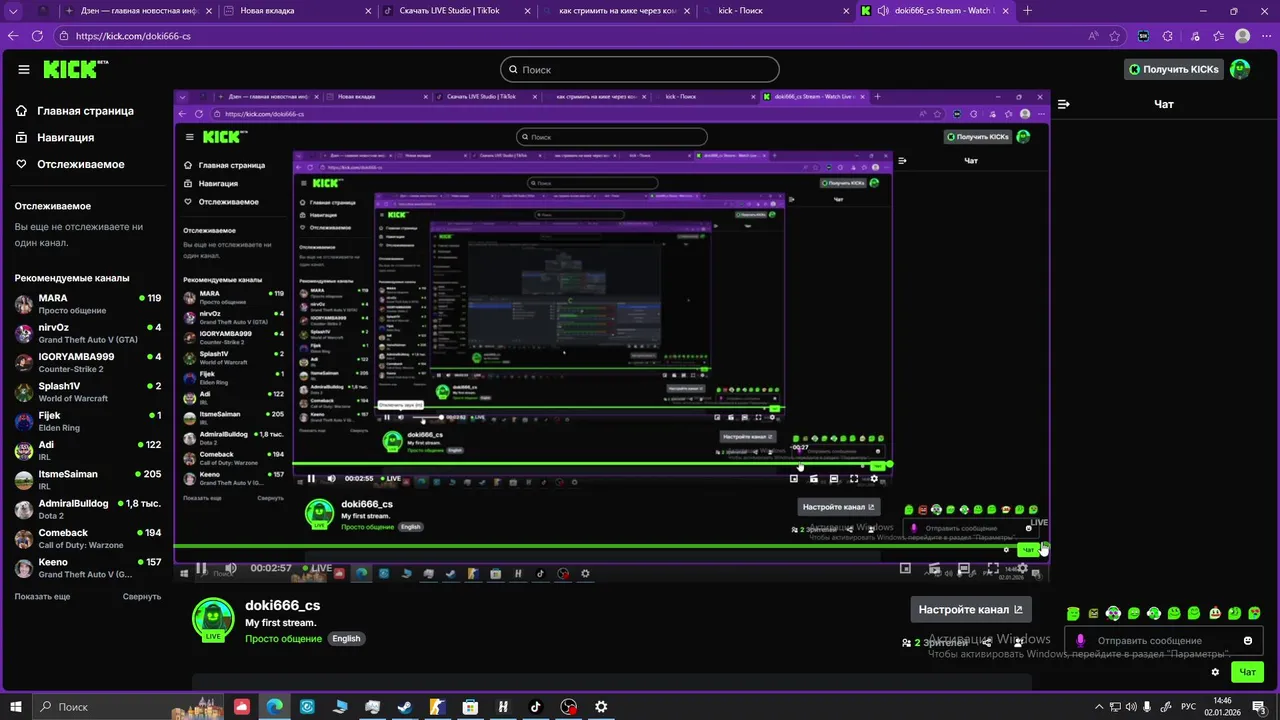Click the English language tag
1280x720 pixels.
pyautogui.click(x=346, y=638)
